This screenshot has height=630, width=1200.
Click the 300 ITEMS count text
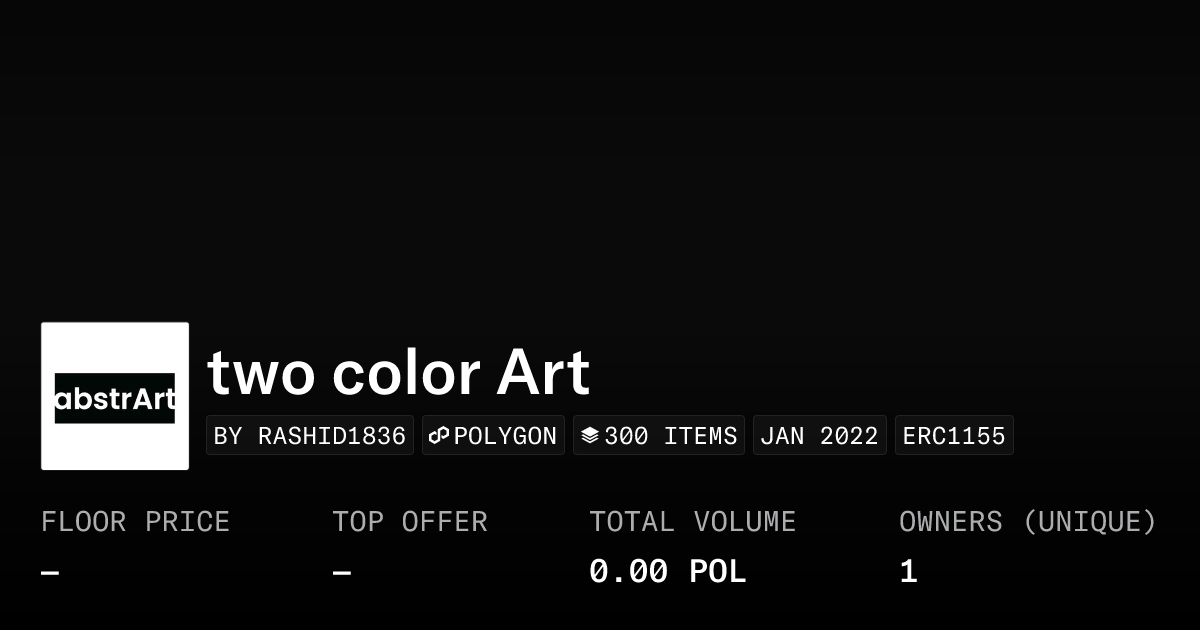[x=670, y=436]
